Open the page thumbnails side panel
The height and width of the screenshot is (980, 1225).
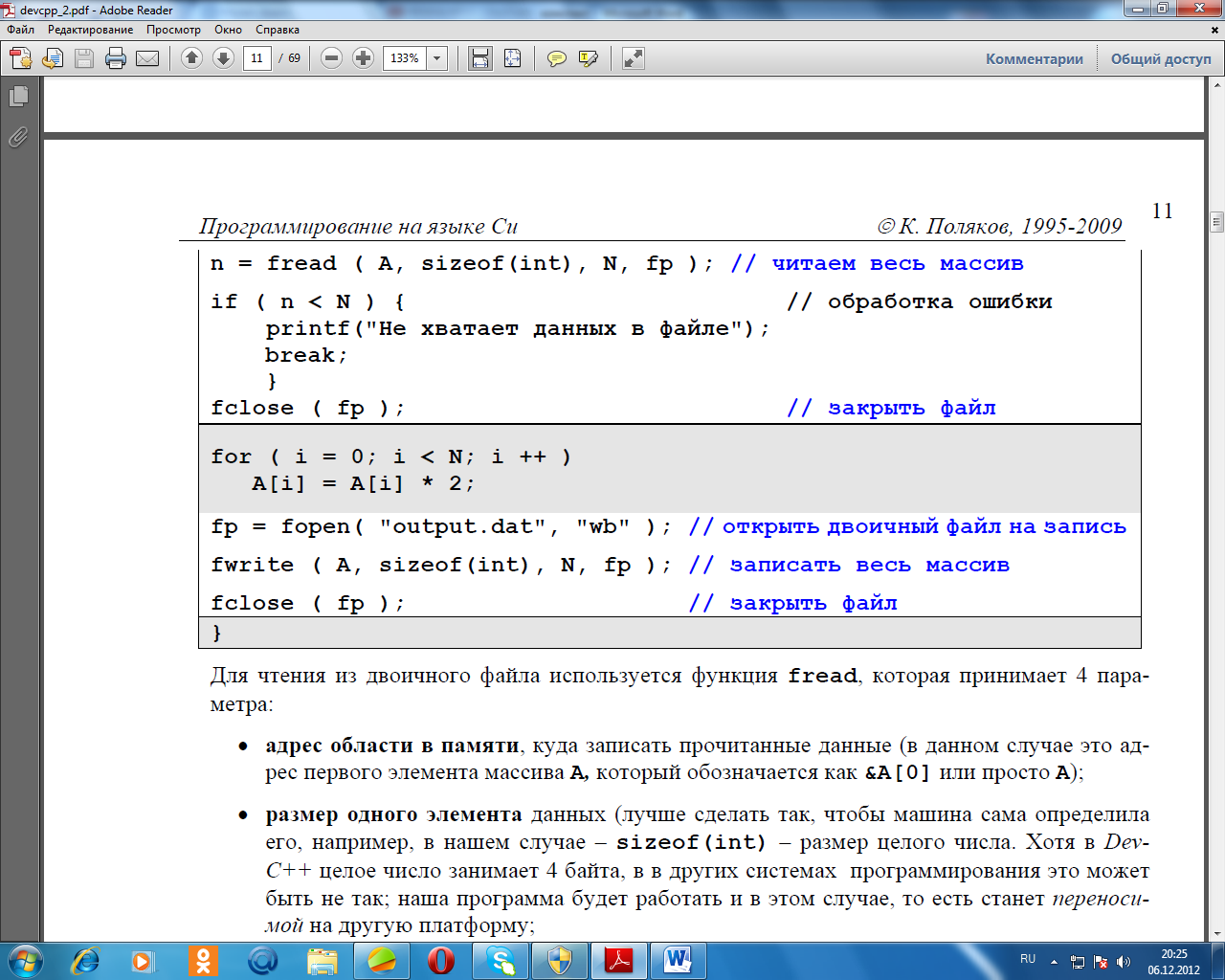tap(18, 97)
